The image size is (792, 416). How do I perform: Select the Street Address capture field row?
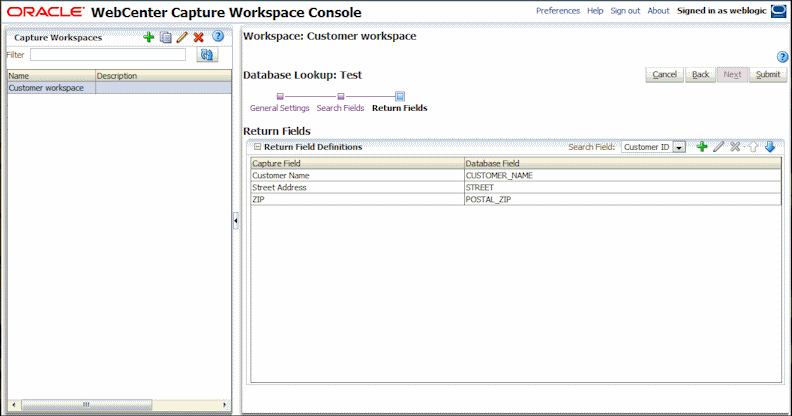[x=358, y=187]
